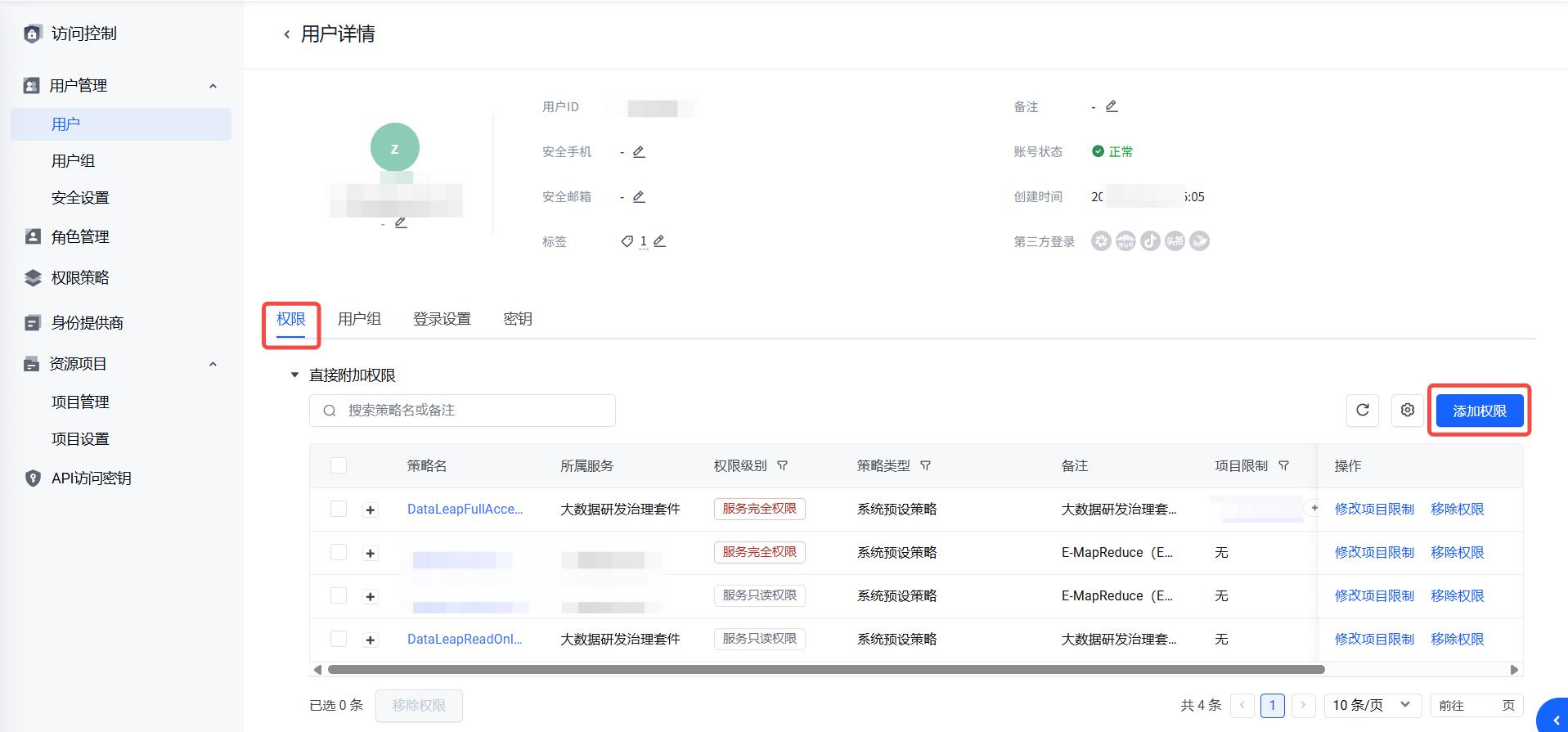Click the refresh icon beside the settings gear
1568x732 pixels.
point(1362,411)
